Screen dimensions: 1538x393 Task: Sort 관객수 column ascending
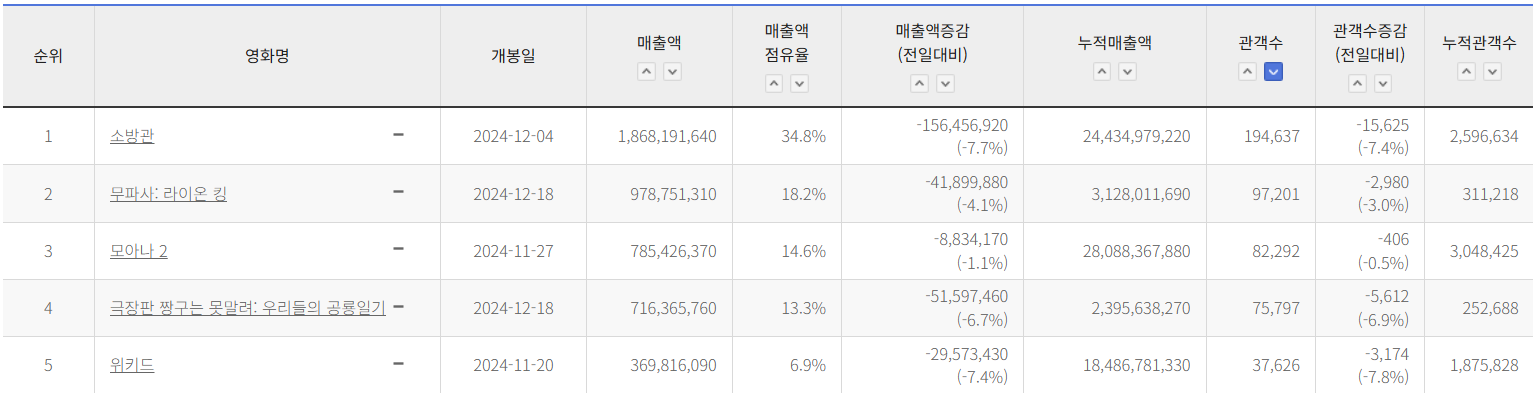point(1247,71)
